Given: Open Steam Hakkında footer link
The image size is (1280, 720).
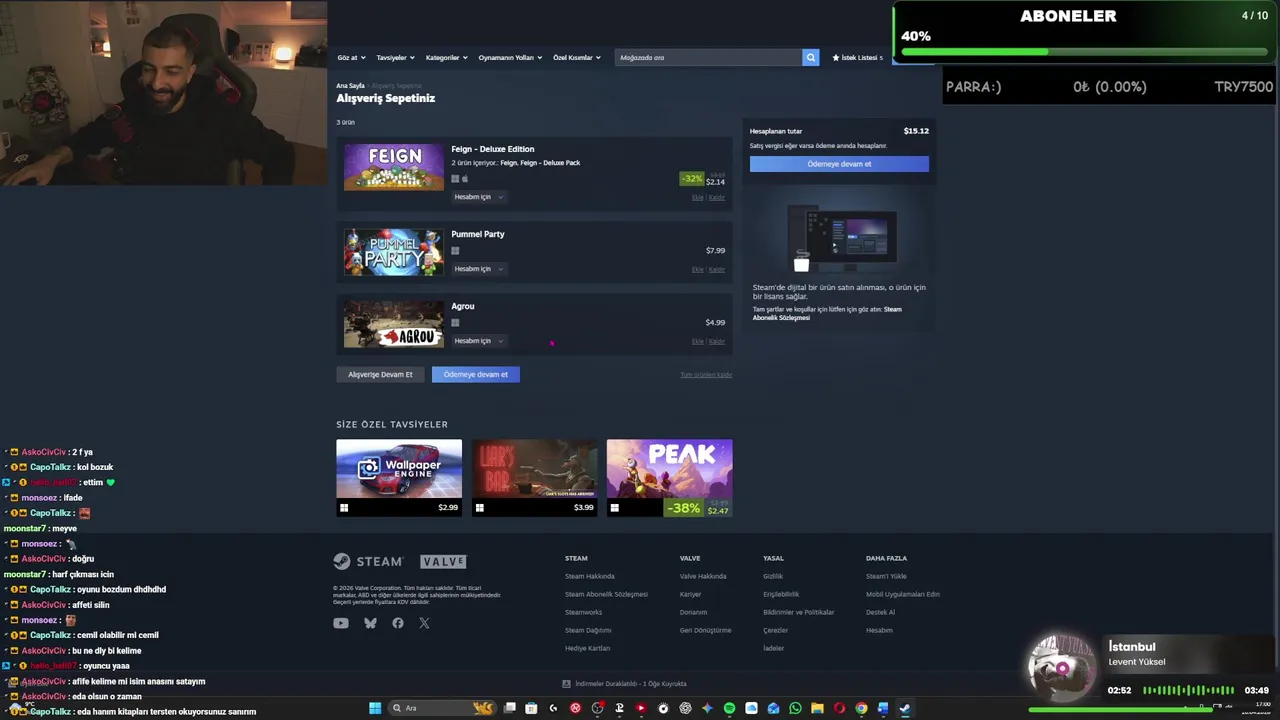Looking at the screenshot, I should point(589,576).
